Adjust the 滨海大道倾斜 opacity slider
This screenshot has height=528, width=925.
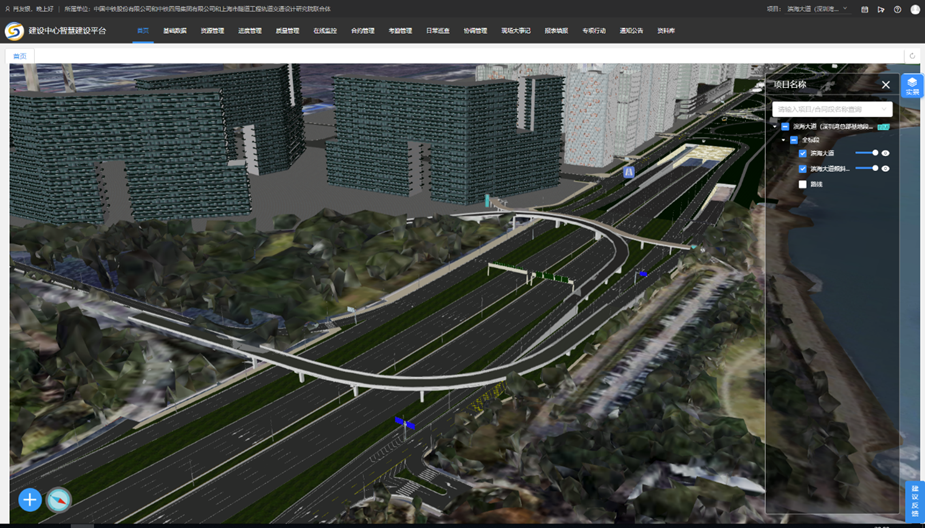867,168
